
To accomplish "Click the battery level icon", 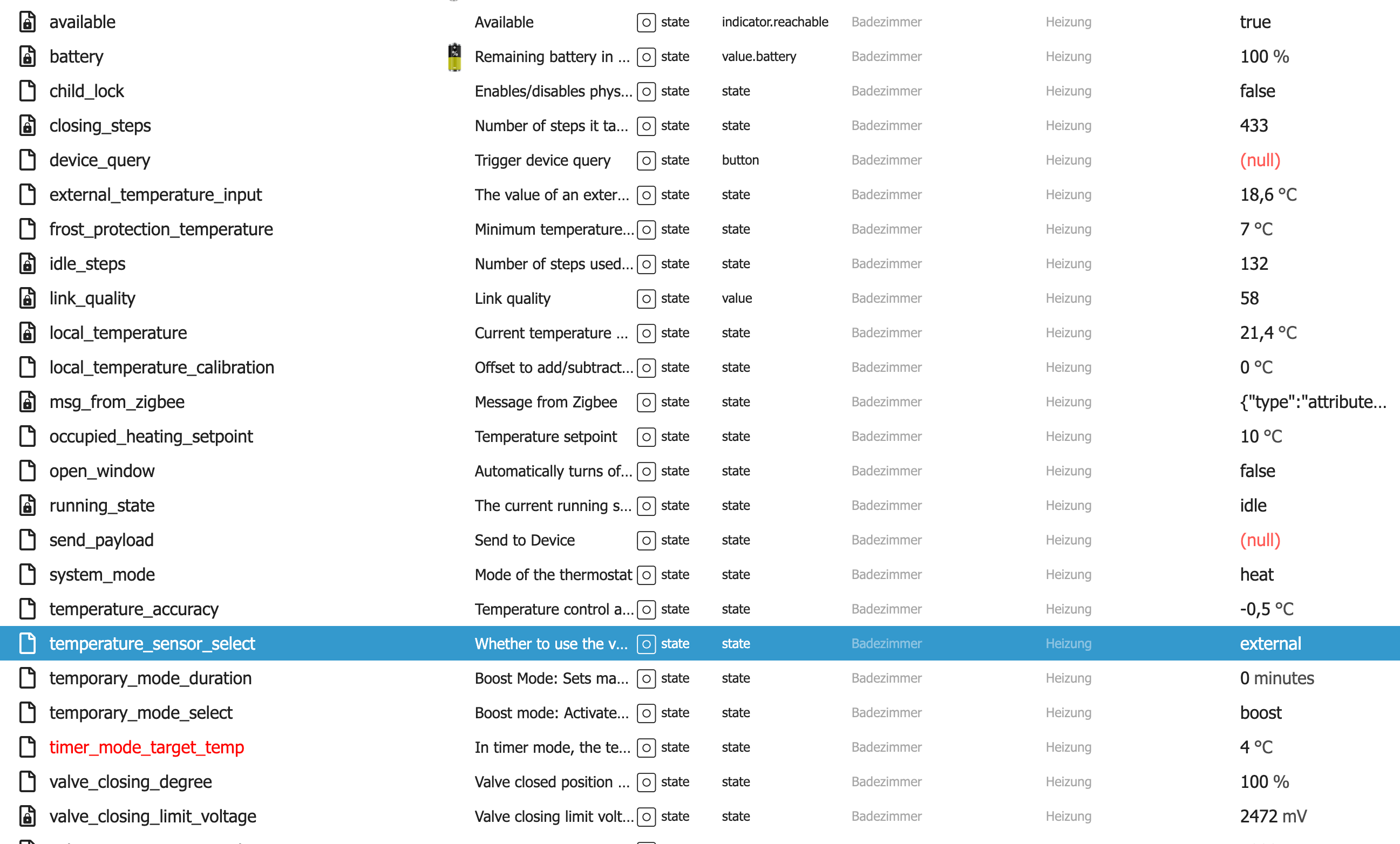I will [454, 57].
